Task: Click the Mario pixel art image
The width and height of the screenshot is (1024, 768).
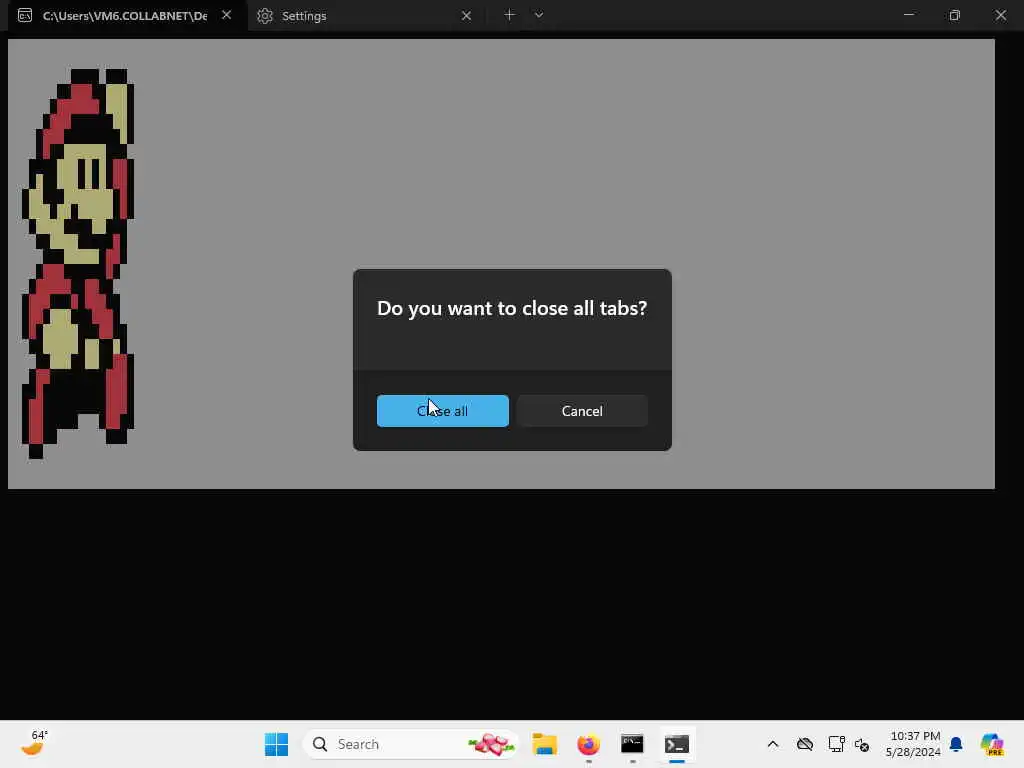Action: pos(78,263)
